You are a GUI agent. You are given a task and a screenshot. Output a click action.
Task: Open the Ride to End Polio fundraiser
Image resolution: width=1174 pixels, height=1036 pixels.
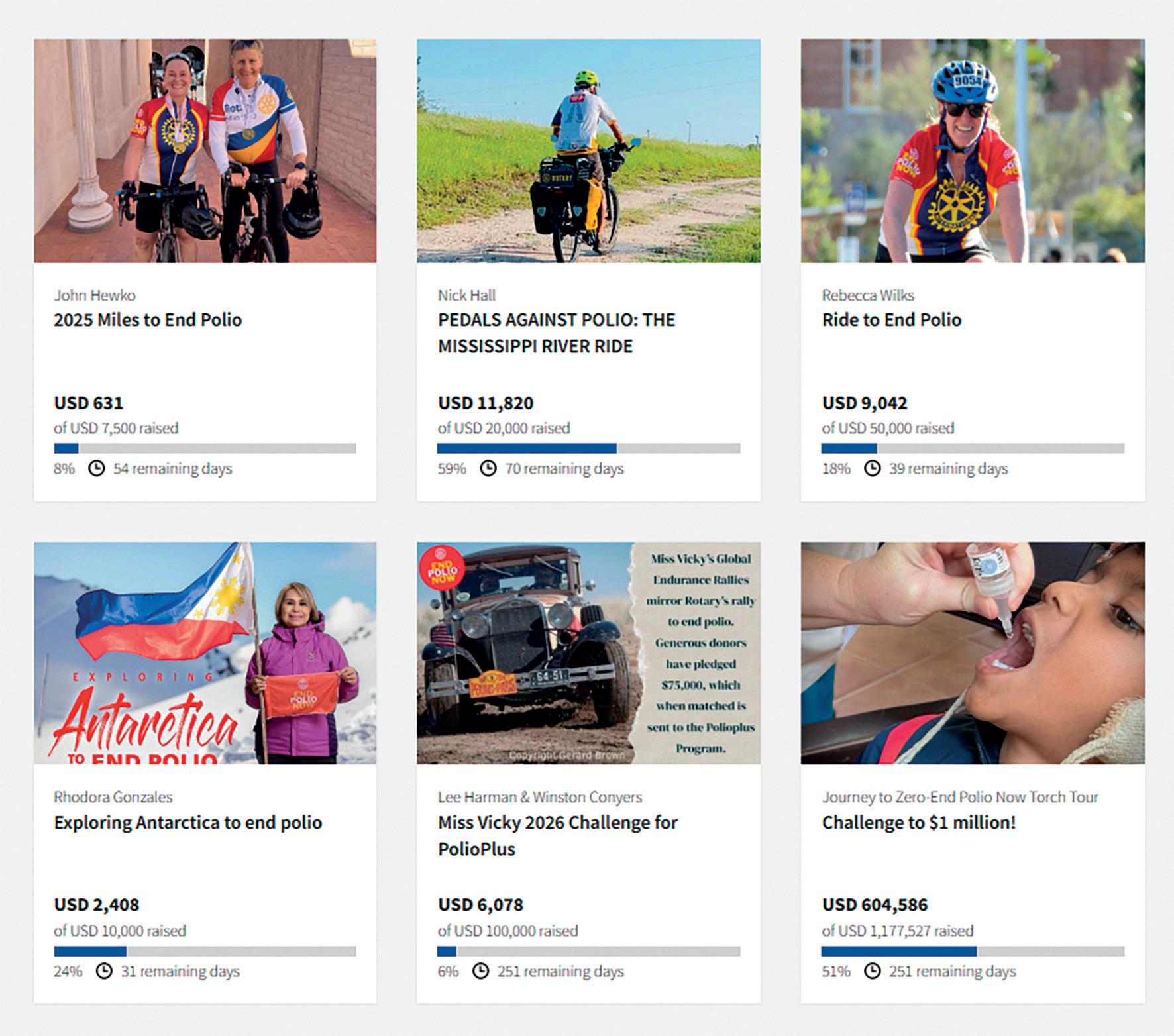892,320
